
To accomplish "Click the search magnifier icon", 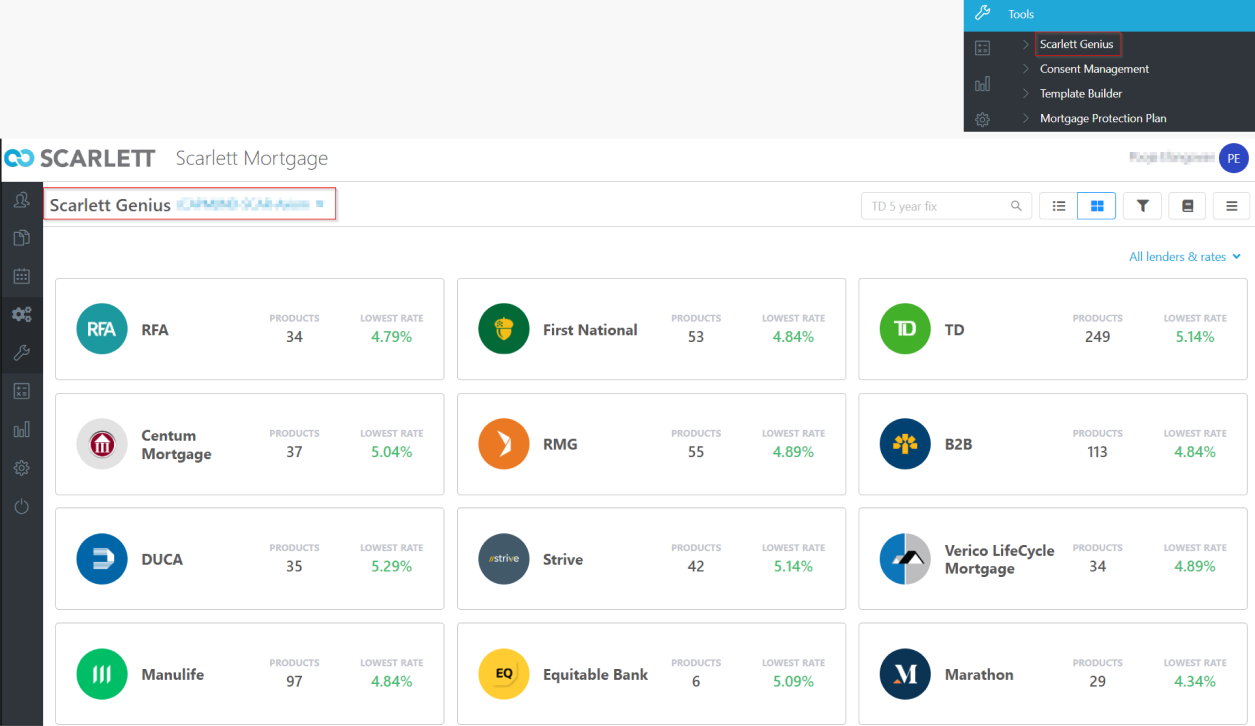I will [x=1016, y=206].
